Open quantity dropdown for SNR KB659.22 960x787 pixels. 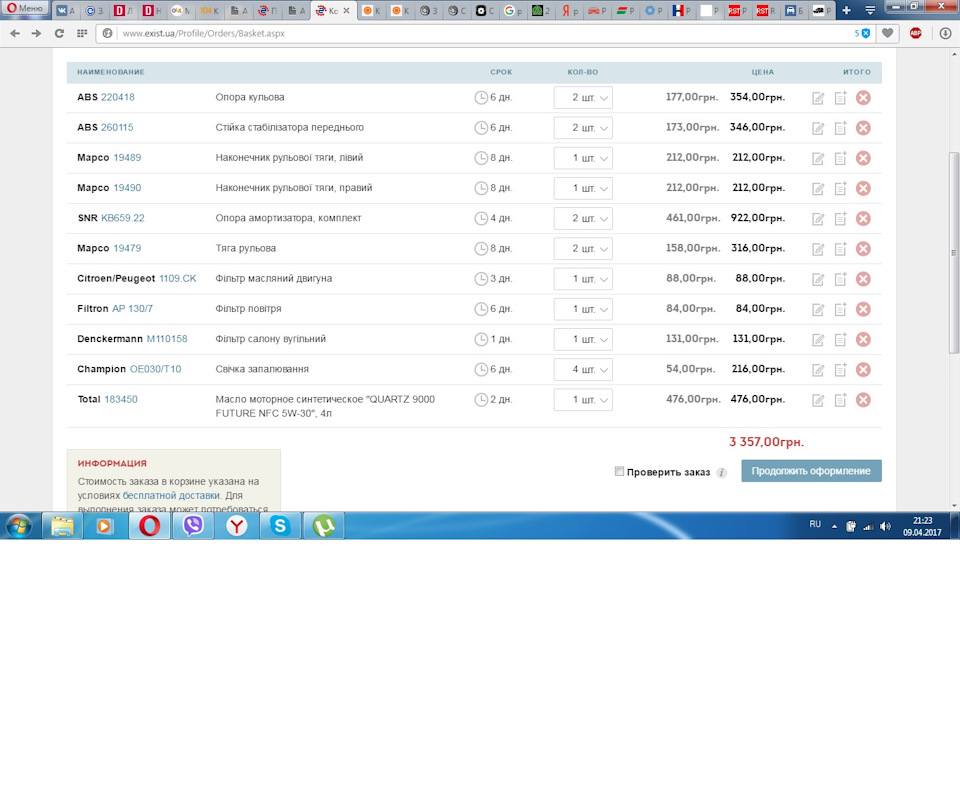pyautogui.click(x=583, y=219)
